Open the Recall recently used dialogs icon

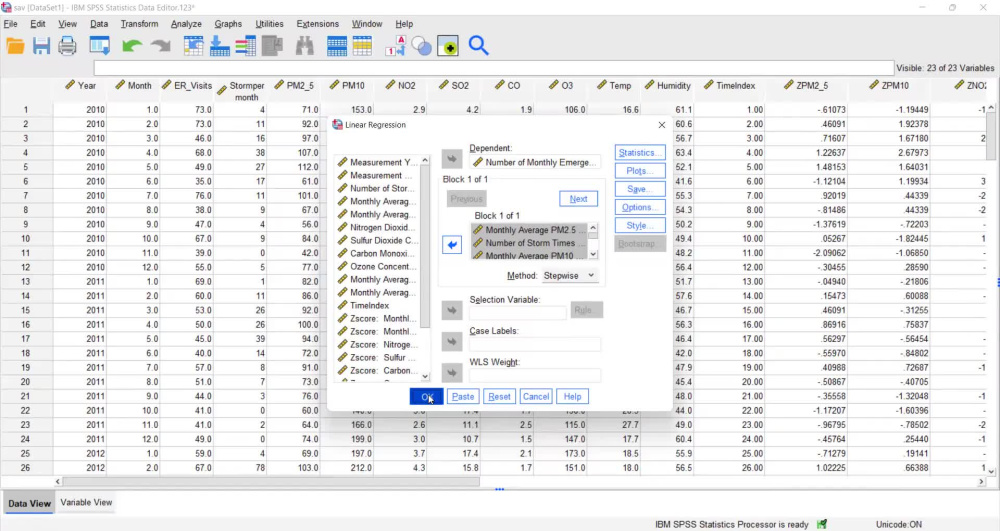[99, 46]
